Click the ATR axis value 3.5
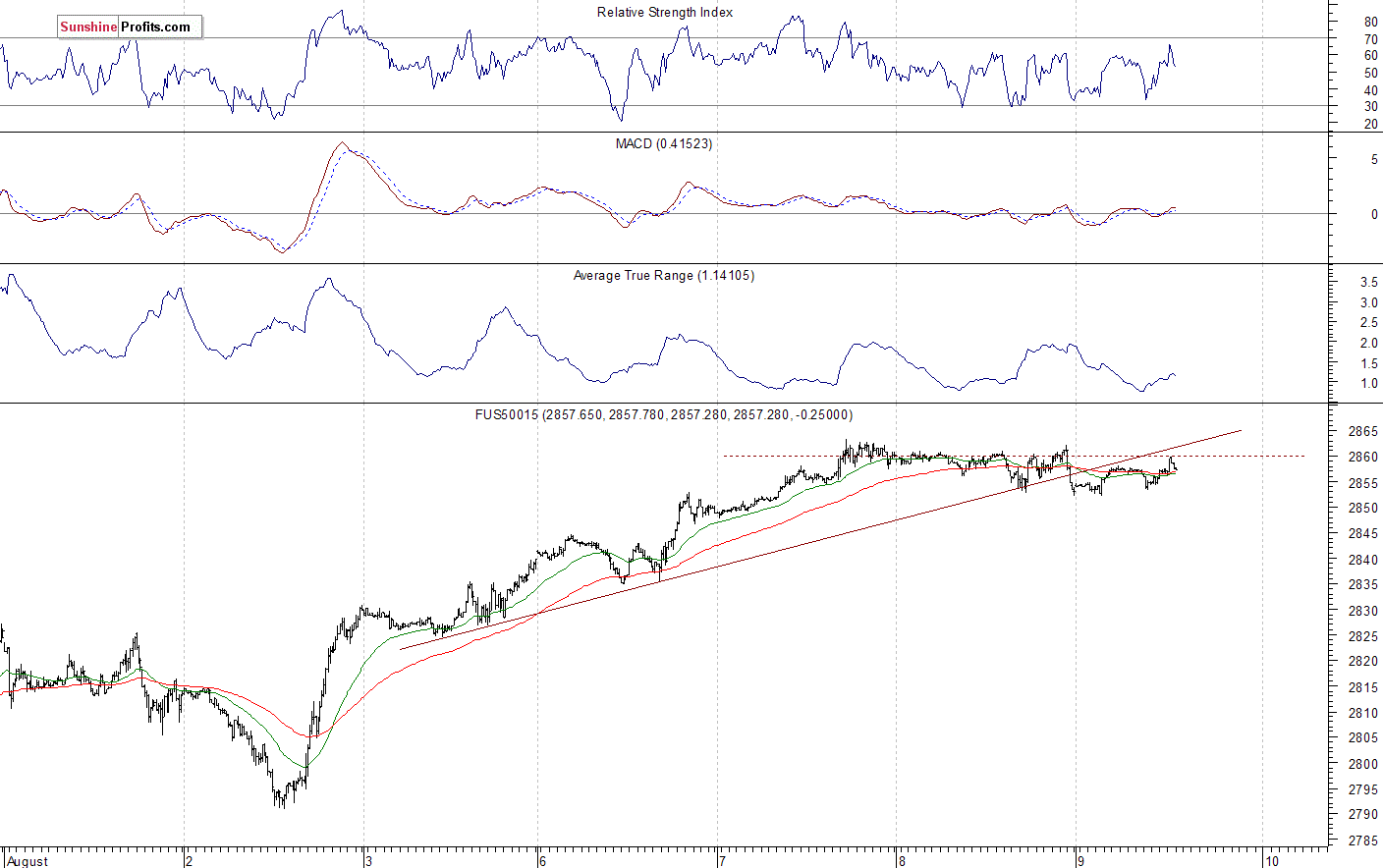The height and width of the screenshot is (868, 1383). 1368,283
